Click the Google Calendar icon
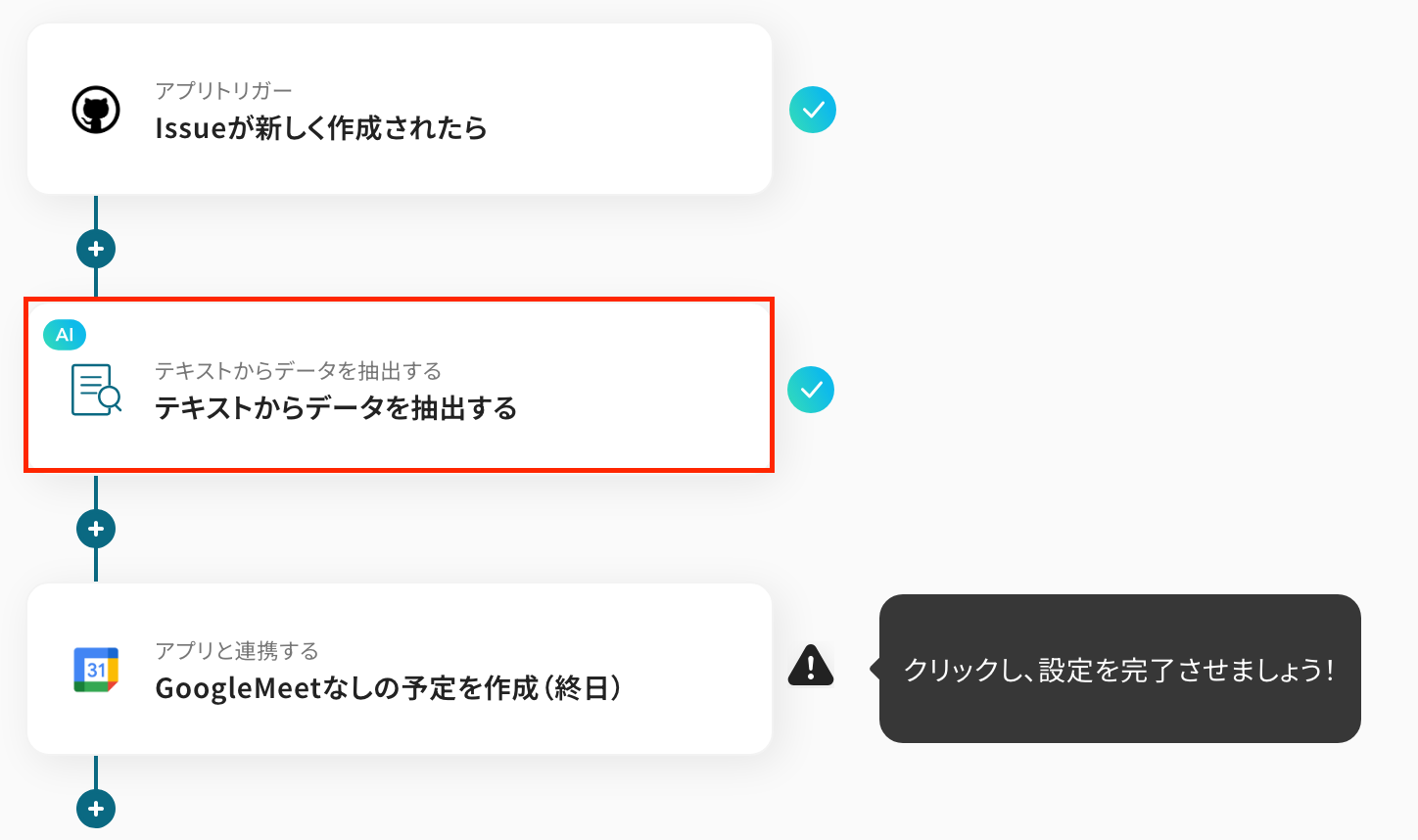Viewport: 1418px width, 840px height. click(x=96, y=670)
